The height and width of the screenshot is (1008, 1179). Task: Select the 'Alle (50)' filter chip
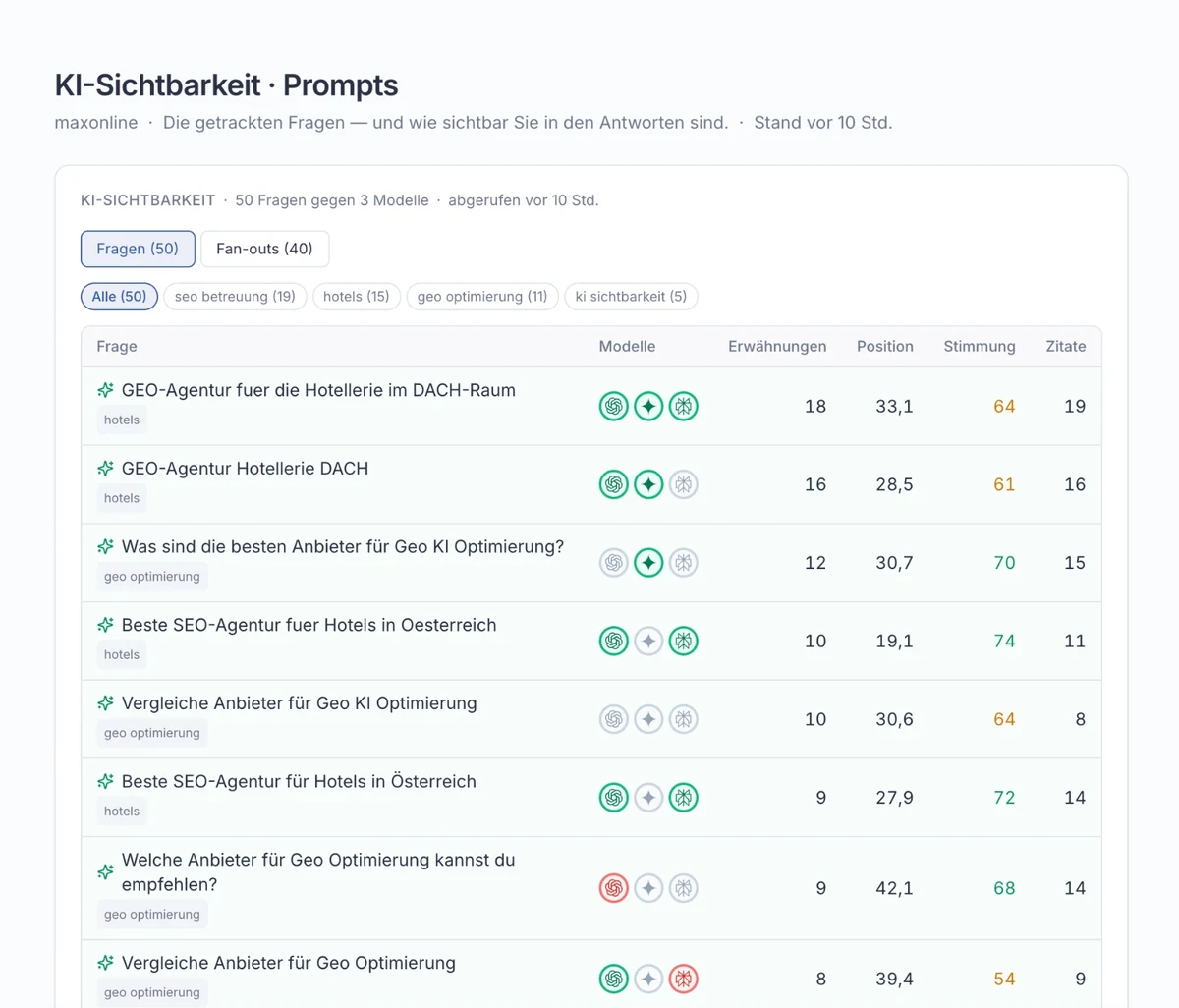coord(119,296)
